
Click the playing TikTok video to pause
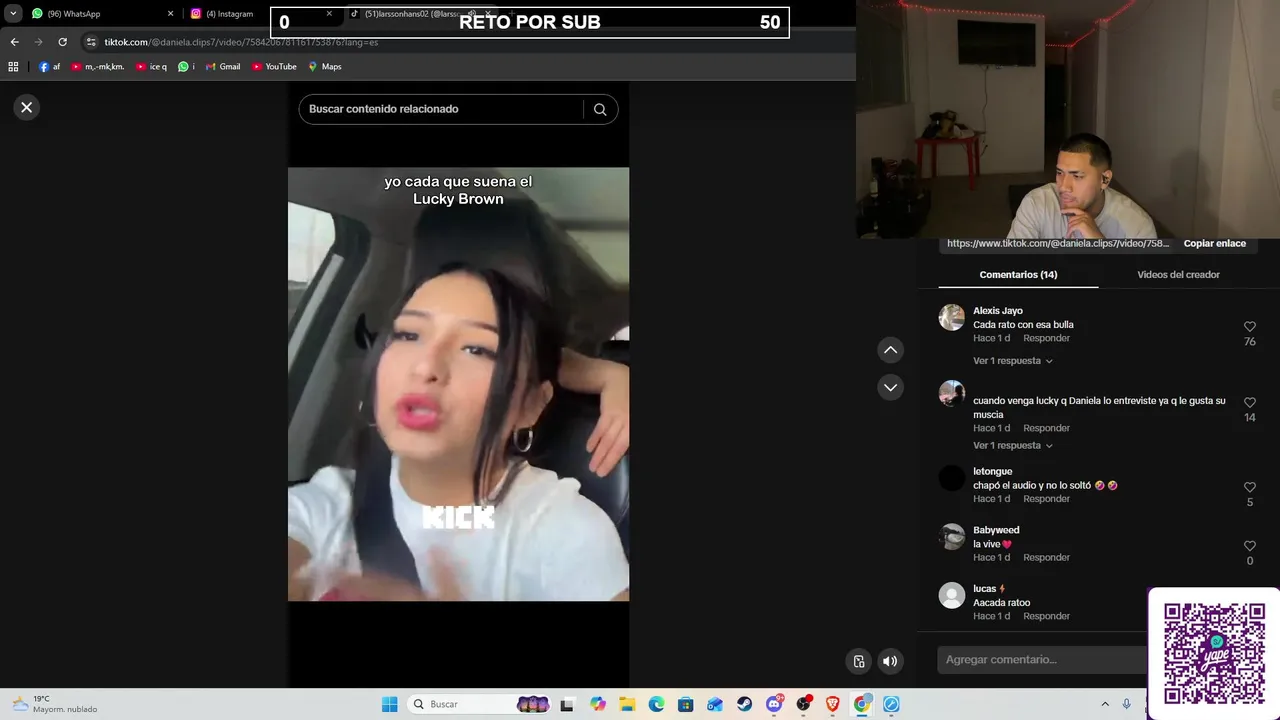coord(458,384)
